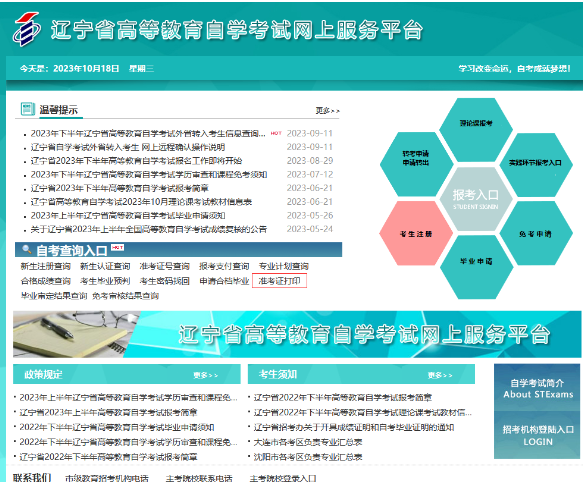Click the central 报考入口 STUDENT SIGNIN hexagon
Image resolution: width=583 pixels, height=482 pixels.
476,199
